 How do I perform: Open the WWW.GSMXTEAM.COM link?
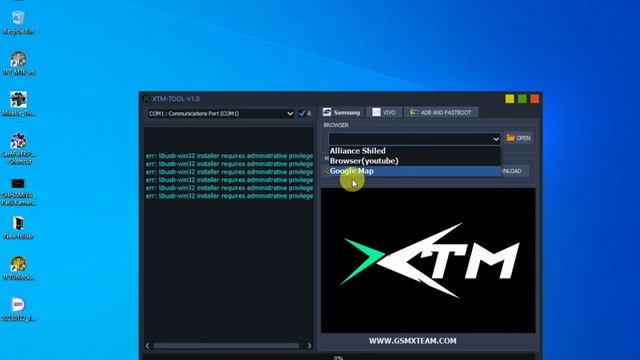(413, 341)
